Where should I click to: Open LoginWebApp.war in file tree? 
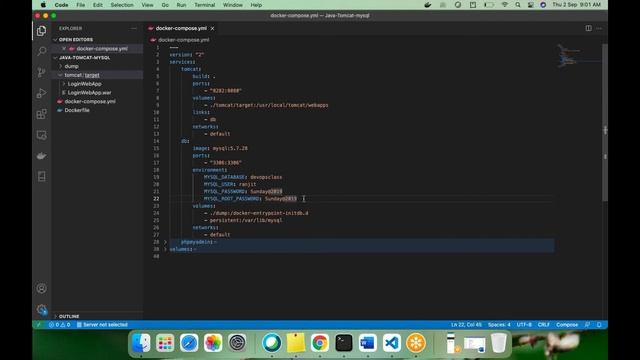[x=89, y=93]
